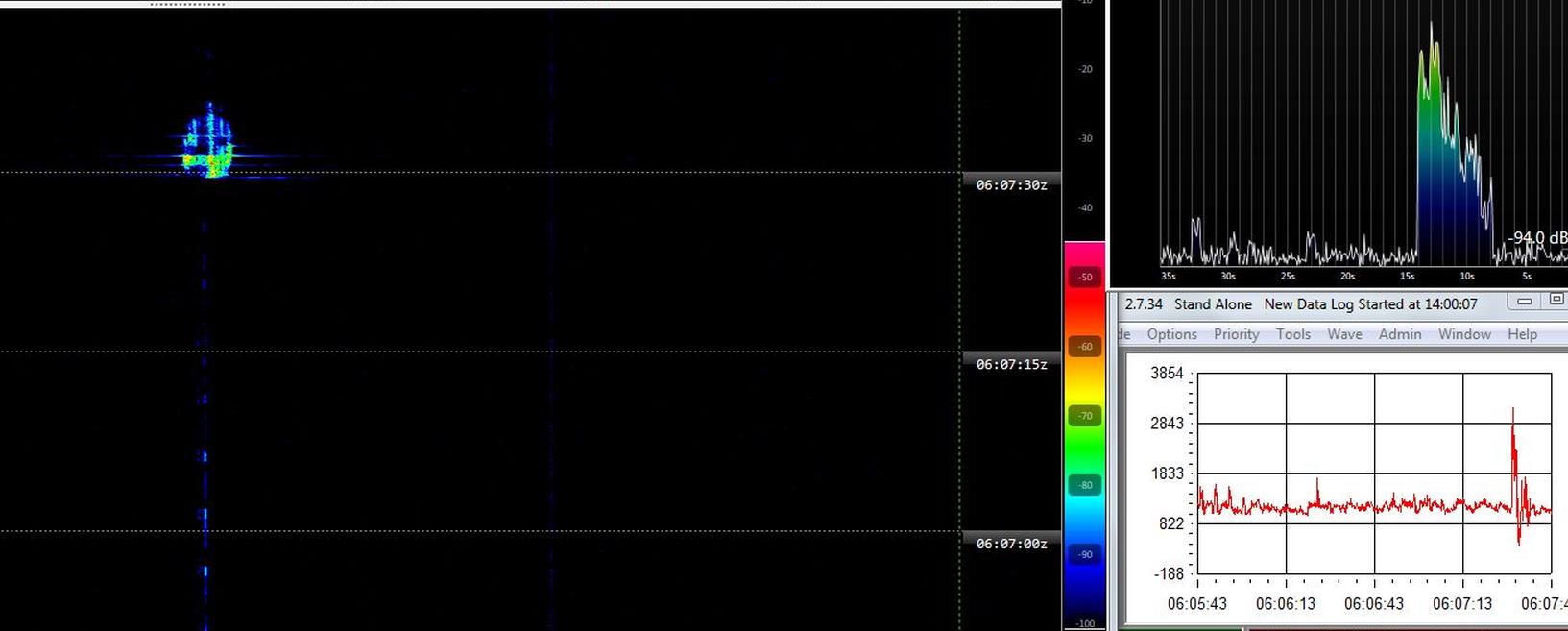Open the Wave menu

1344,334
